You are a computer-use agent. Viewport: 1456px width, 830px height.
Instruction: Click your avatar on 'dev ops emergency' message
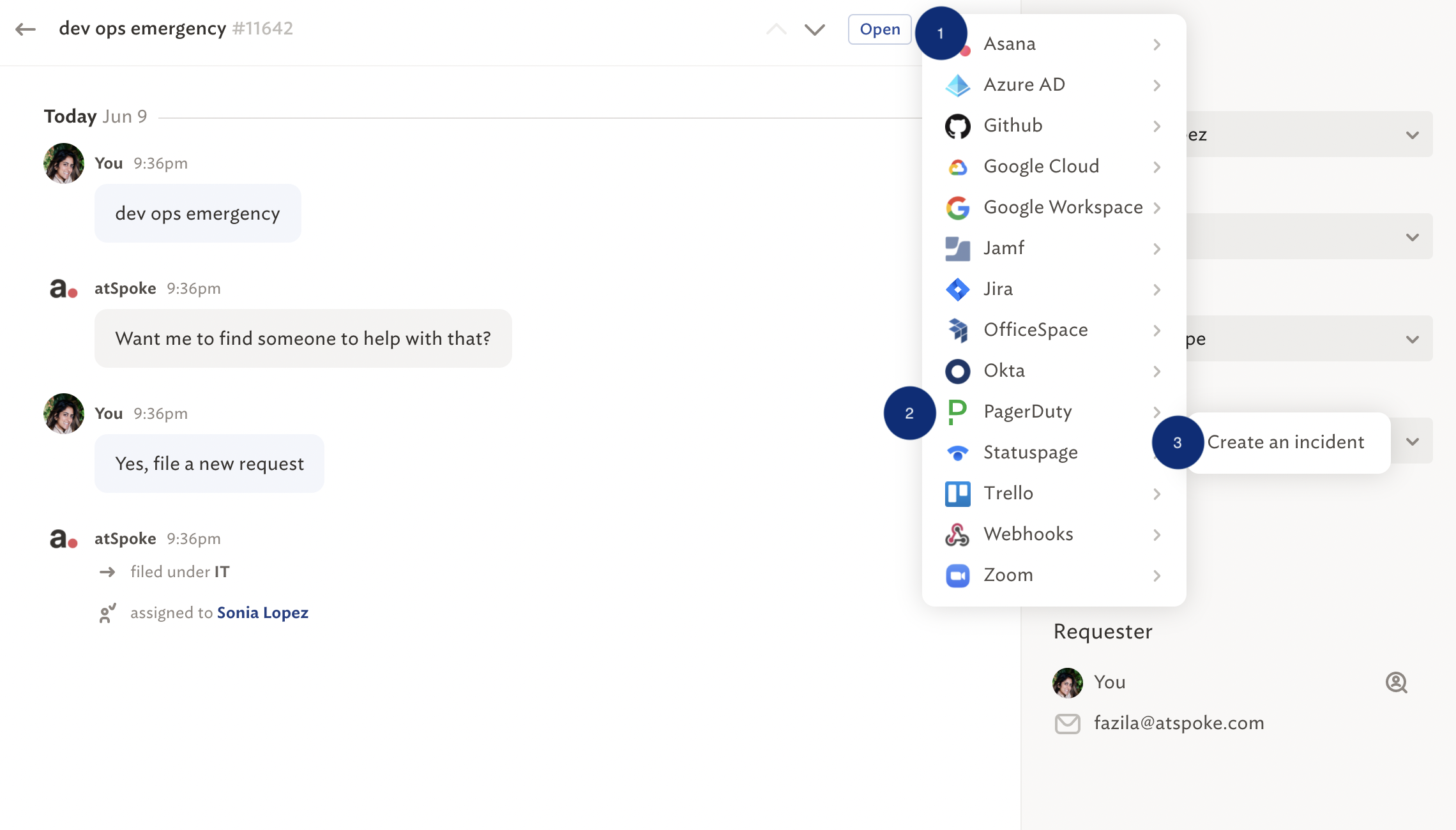64,163
